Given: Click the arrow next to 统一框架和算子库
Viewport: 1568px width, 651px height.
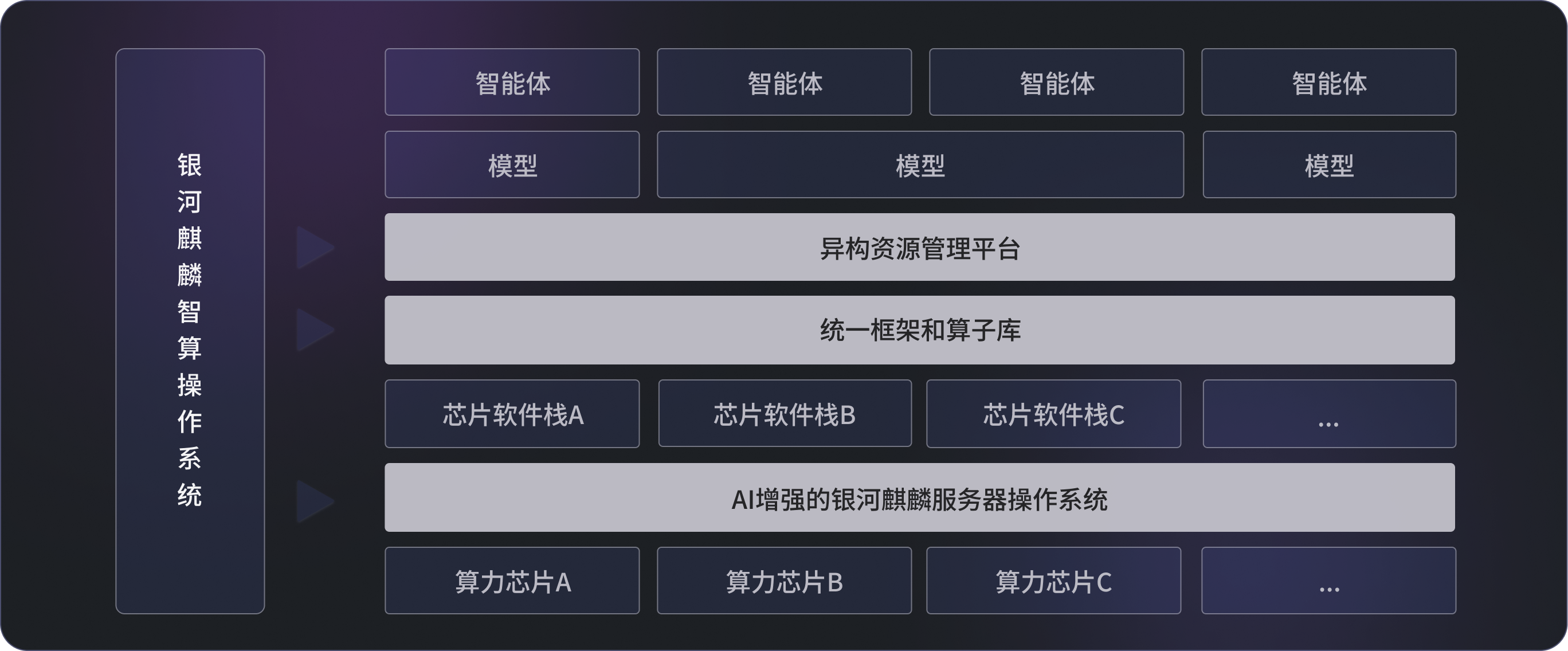Looking at the screenshot, I should [314, 330].
